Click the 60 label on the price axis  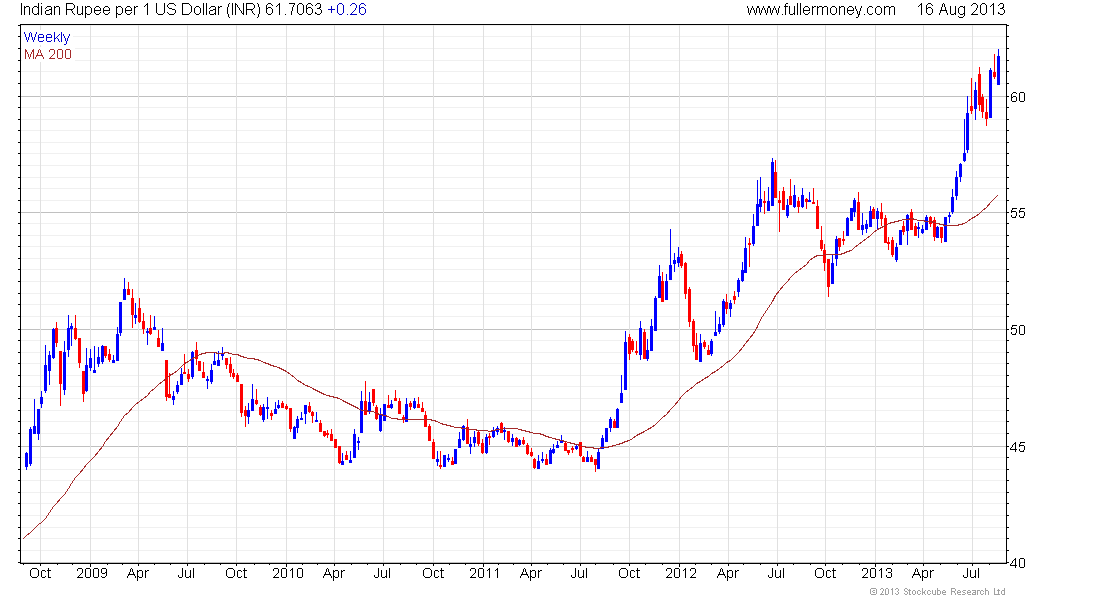(1017, 97)
